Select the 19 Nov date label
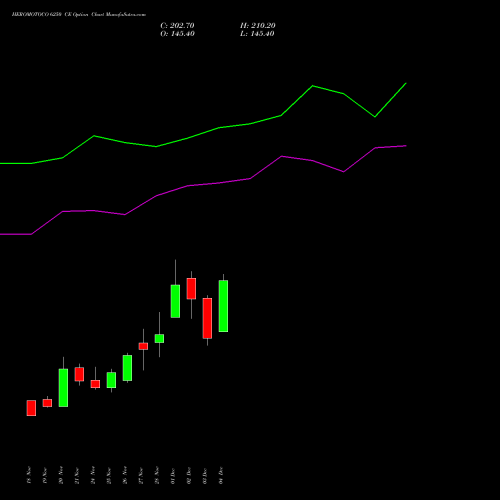Screen dimensions: 500x500 [45, 475]
